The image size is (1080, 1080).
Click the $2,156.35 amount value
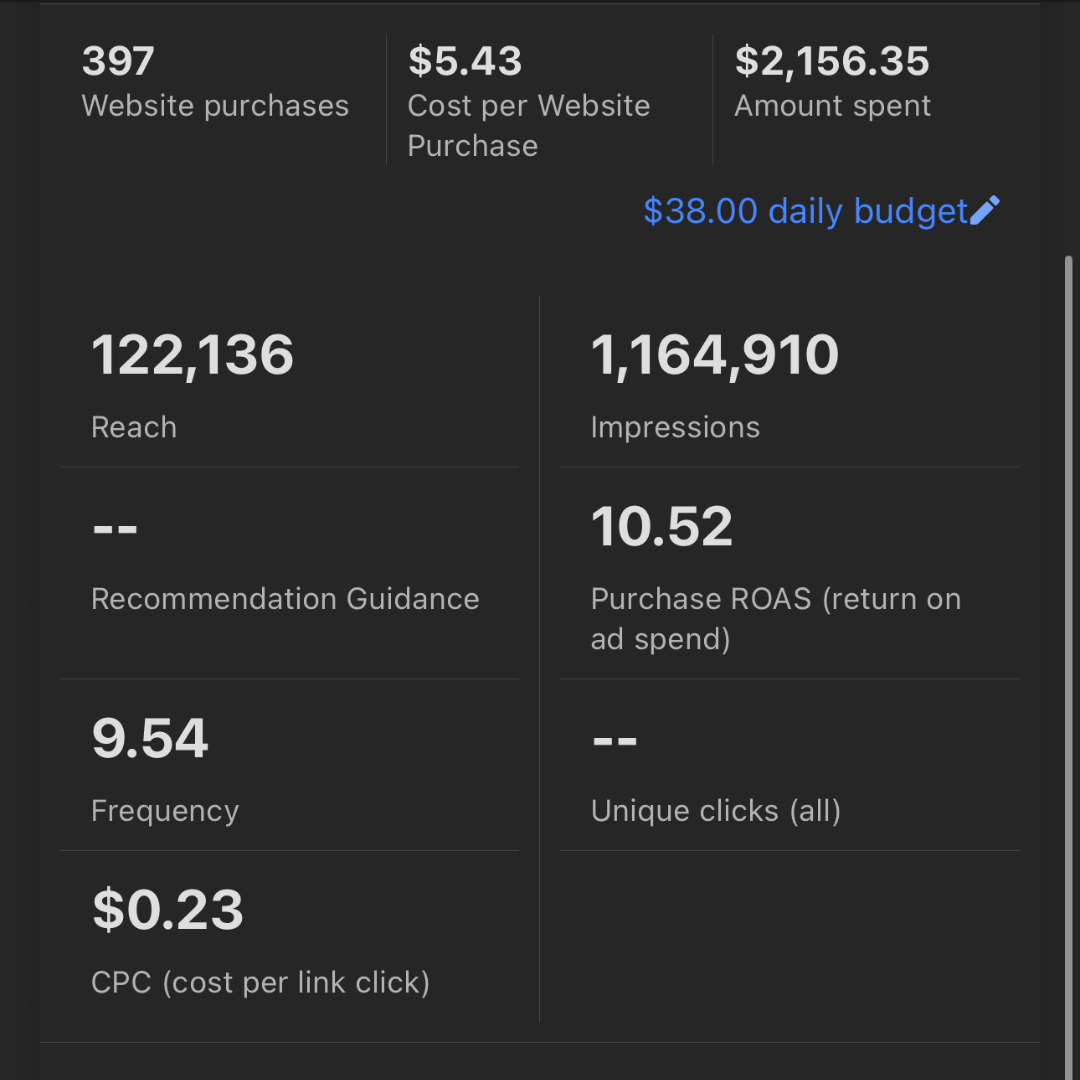click(832, 62)
